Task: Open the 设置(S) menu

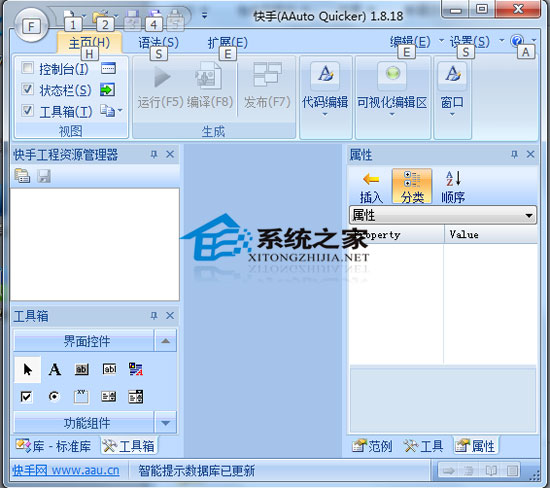Action: tap(470, 42)
